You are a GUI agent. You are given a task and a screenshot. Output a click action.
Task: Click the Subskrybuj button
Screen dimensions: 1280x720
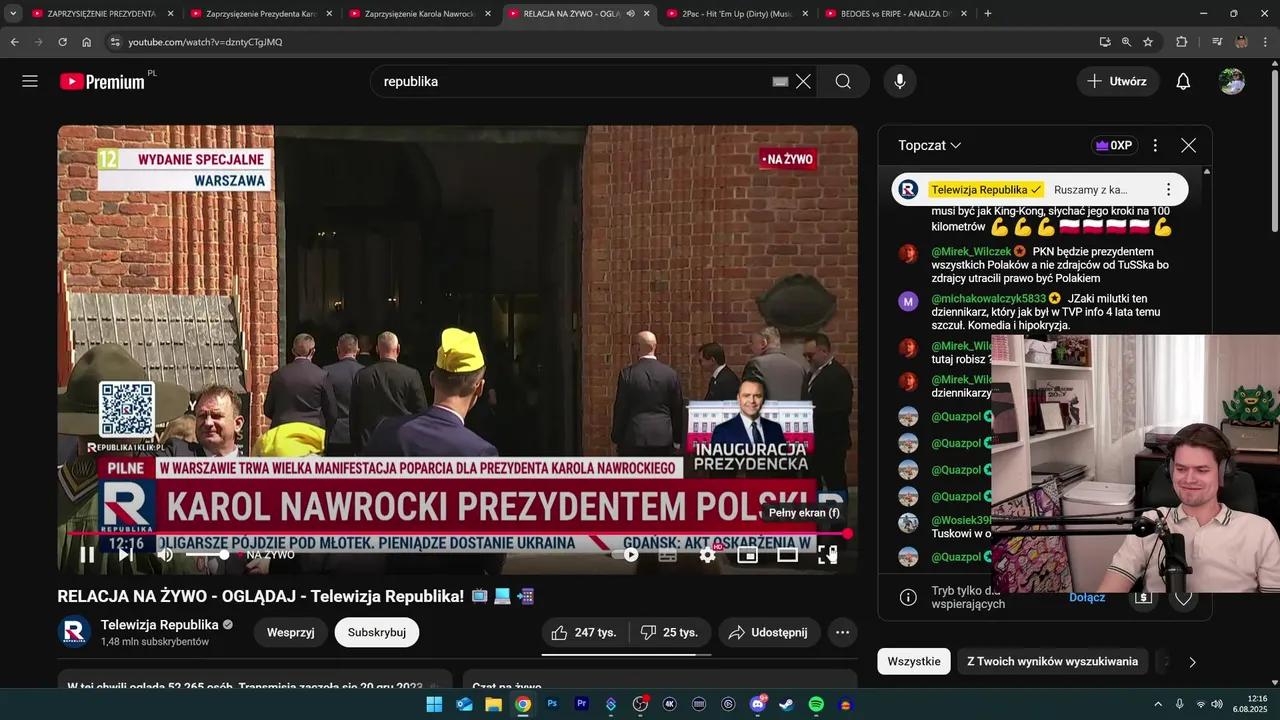point(377,632)
